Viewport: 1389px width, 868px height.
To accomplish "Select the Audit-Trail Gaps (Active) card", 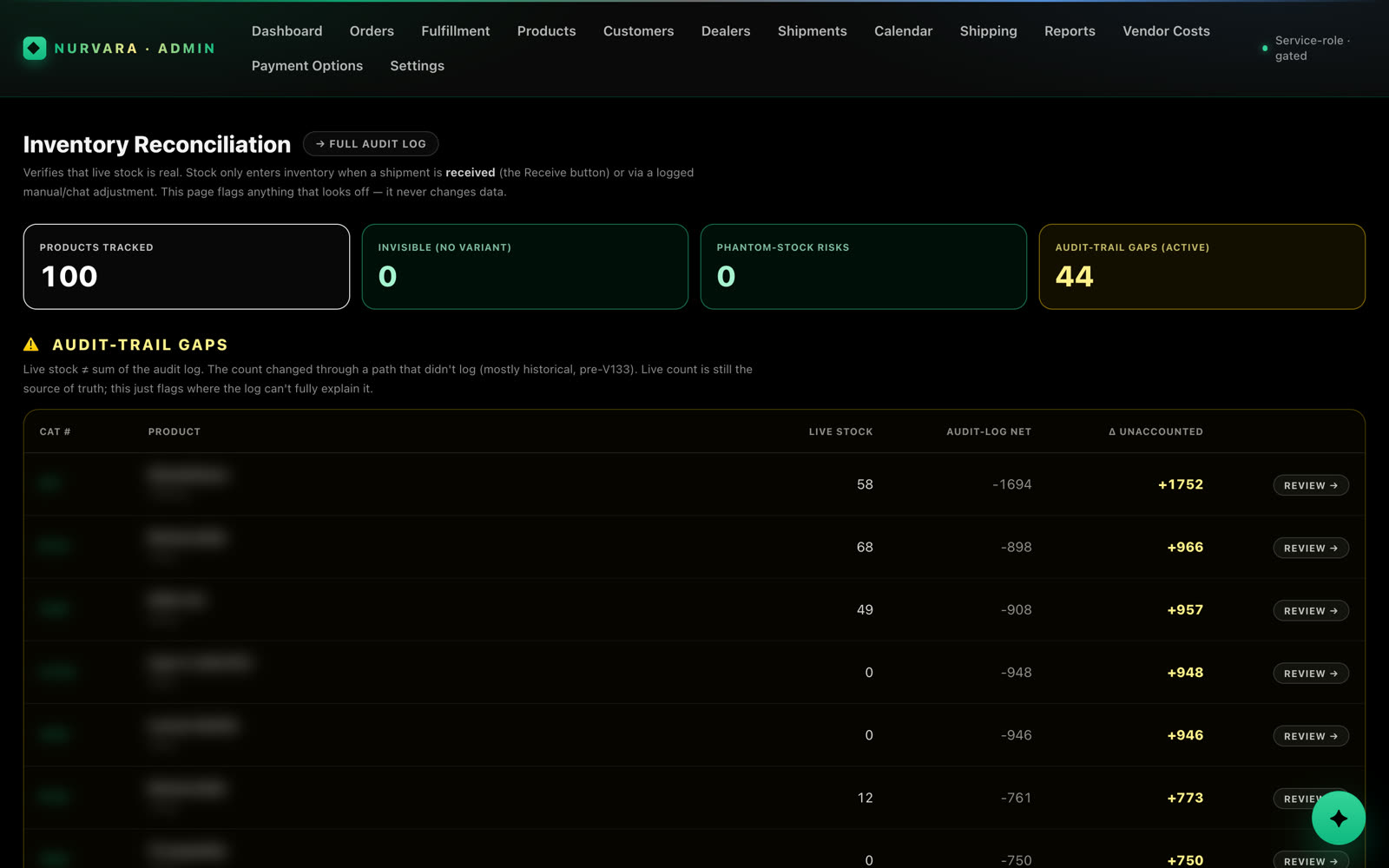I will pyautogui.click(x=1201, y=266).
